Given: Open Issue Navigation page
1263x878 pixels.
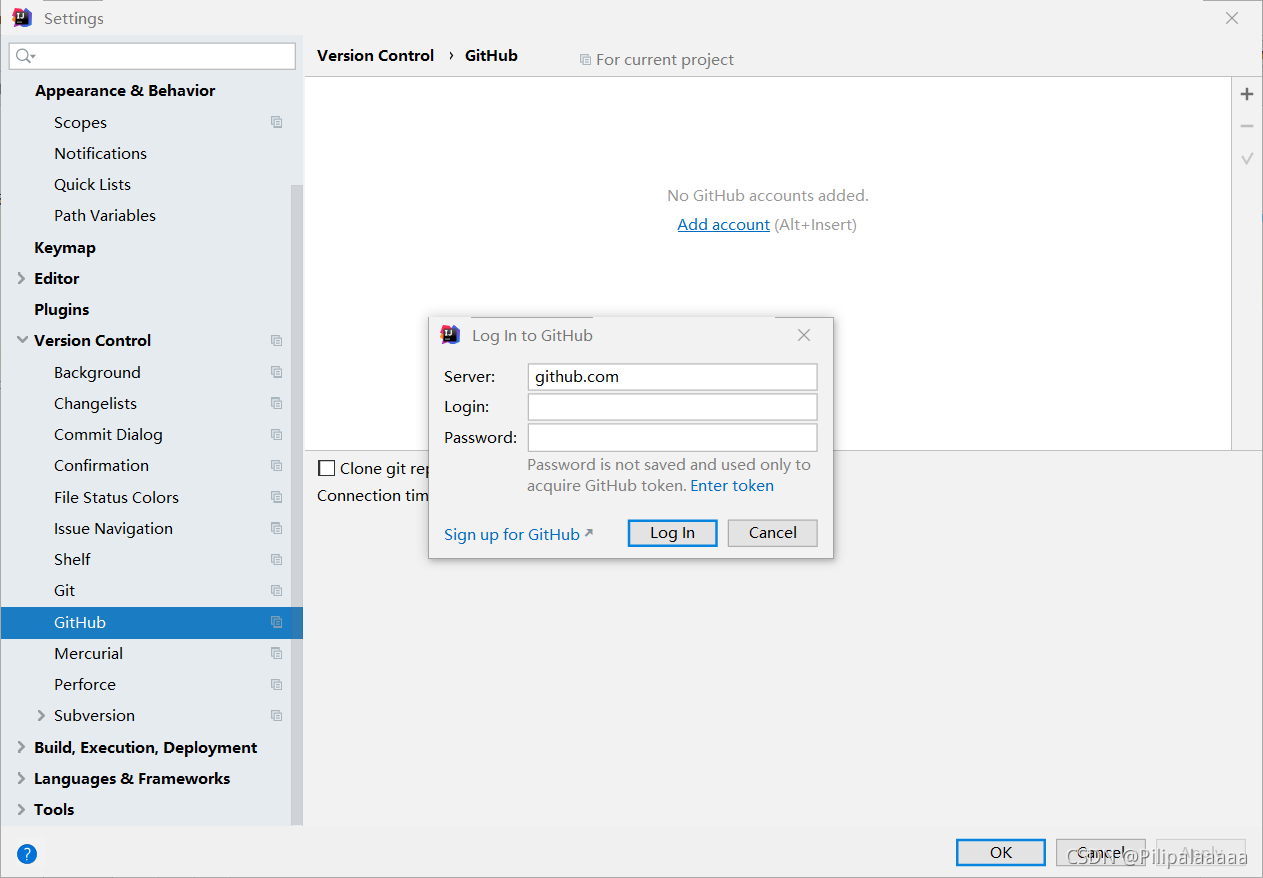Looking at the screenshot, I should click(113, 528).
